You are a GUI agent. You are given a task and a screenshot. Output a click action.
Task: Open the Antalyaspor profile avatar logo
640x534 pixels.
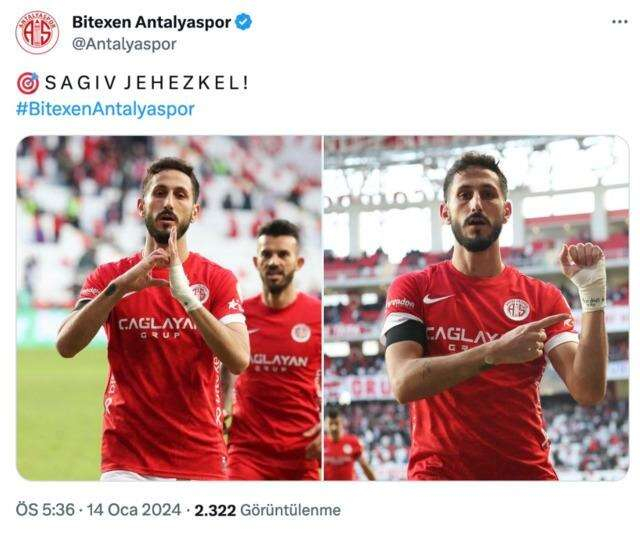(37, 33)
